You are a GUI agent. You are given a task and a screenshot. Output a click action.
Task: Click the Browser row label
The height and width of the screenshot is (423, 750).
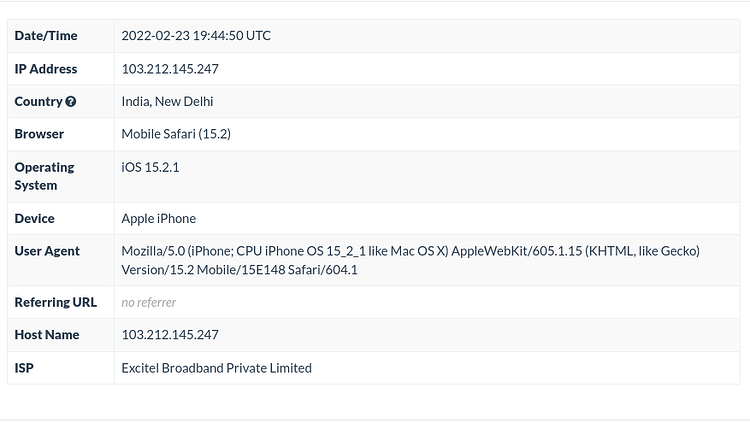tap(39, 134)
